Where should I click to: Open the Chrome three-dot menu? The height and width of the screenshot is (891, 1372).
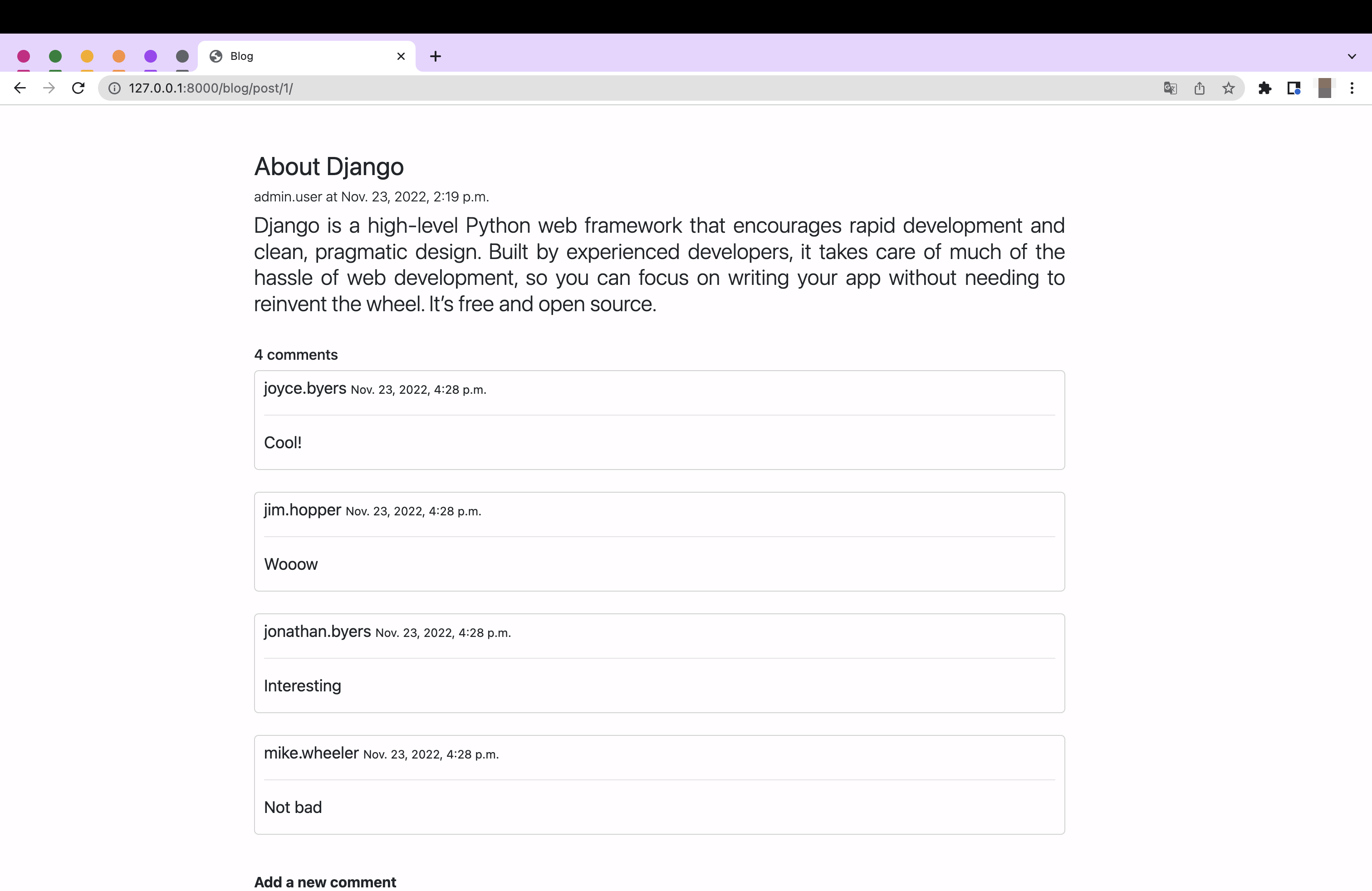pyautogui.click(x=1352, y=88)
